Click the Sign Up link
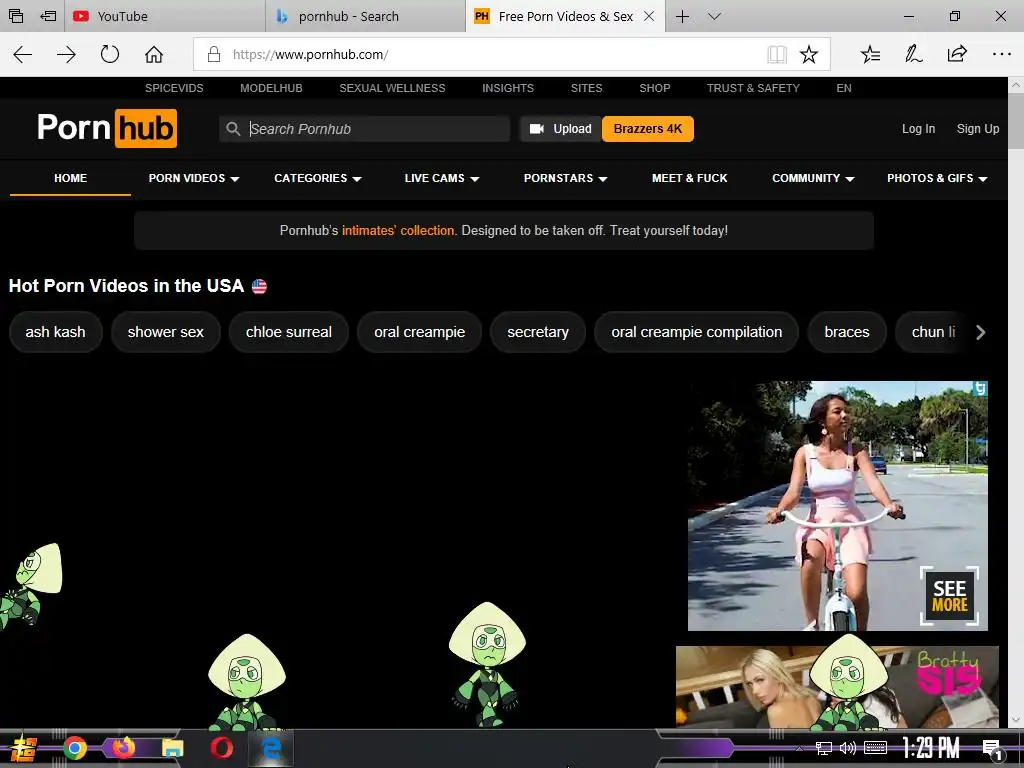Image resolution: width=1024 pixels, height=768 pixels. 978,129
